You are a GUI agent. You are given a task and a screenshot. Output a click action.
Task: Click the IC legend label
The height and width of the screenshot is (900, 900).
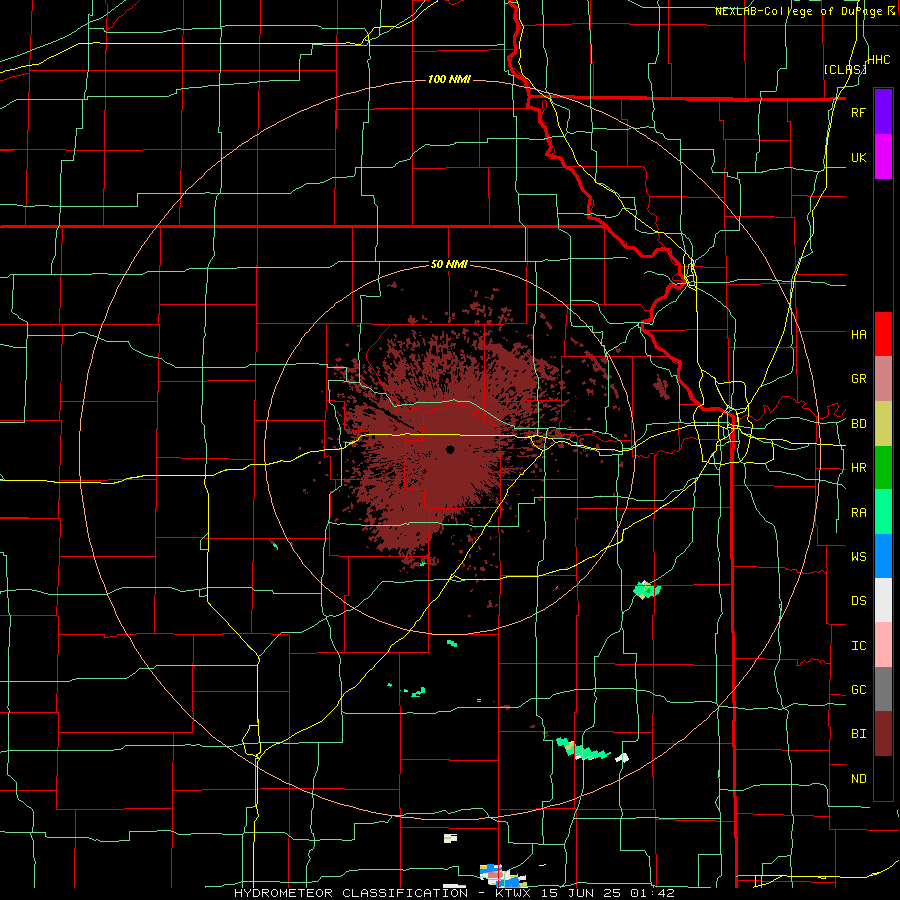pos(858,646)
